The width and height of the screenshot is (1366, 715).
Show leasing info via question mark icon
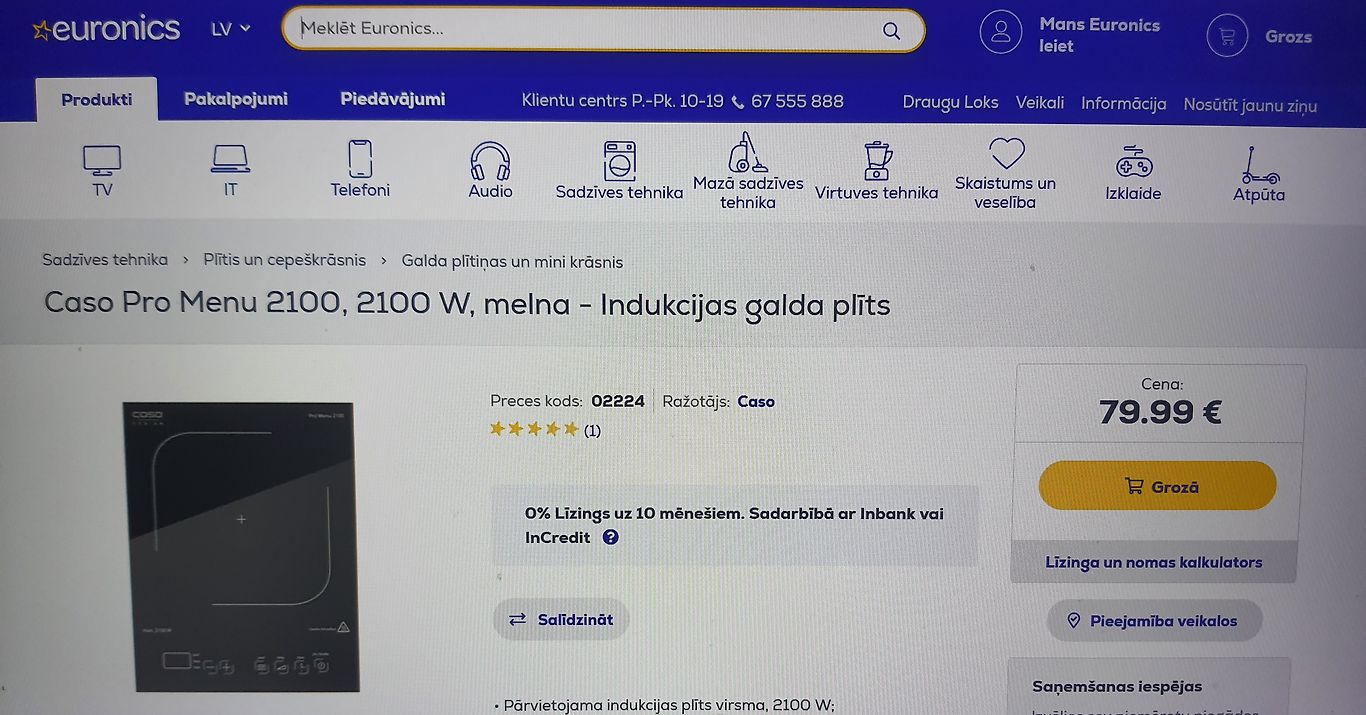tap(611, 537)
